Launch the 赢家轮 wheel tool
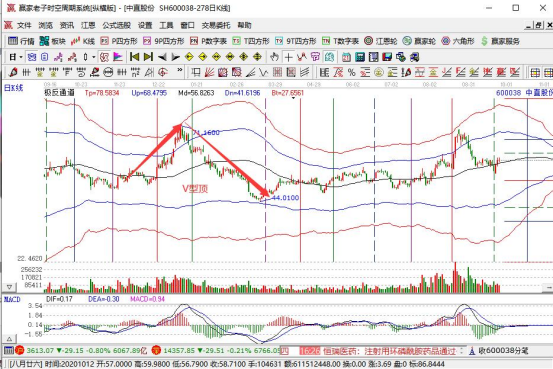This screenshot has height=369, width=553. (419, 41)
